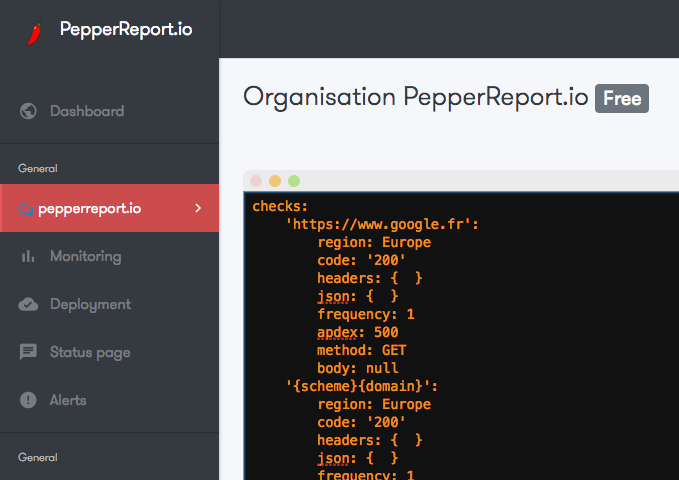The height and width of the screenshot is (480, 679).
Task: Click the '{scheme}{domain}' key line
Action: coord(362,386)
